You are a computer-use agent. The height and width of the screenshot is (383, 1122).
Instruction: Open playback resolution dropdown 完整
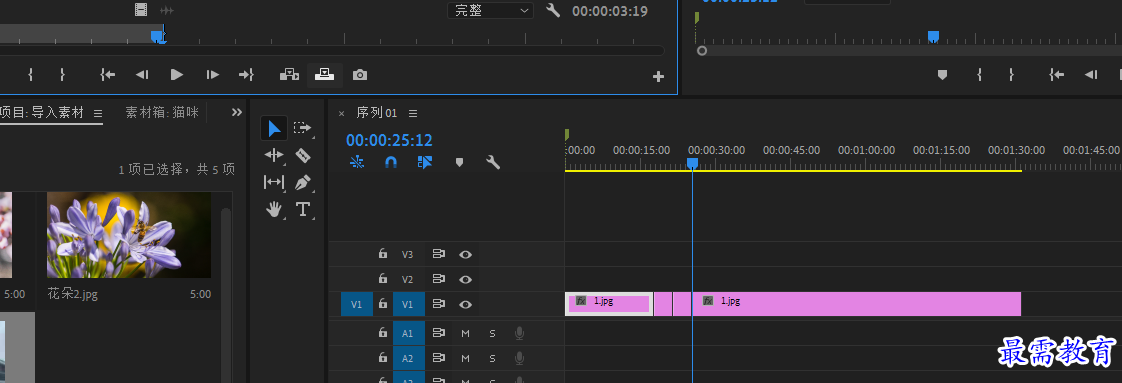click(490, 10)
